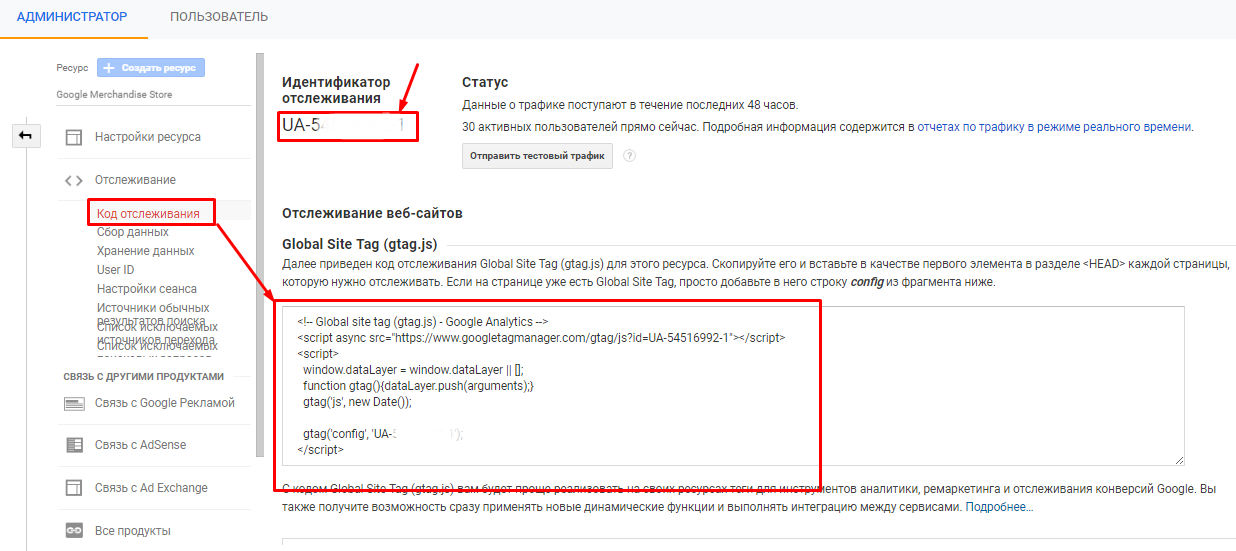Open Связь с AdSense

point(140,445)
